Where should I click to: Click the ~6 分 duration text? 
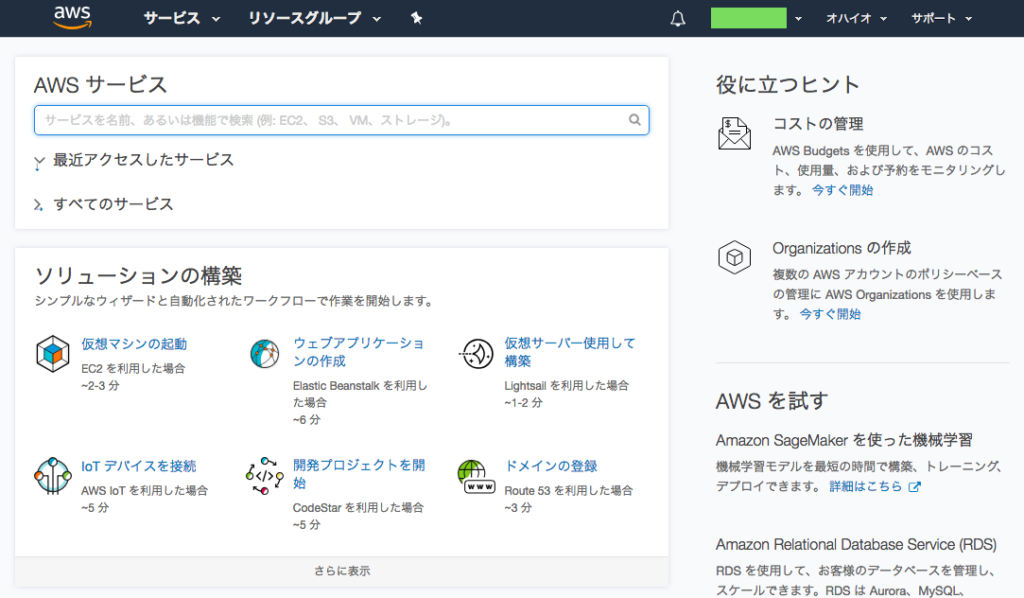[306, 419]
